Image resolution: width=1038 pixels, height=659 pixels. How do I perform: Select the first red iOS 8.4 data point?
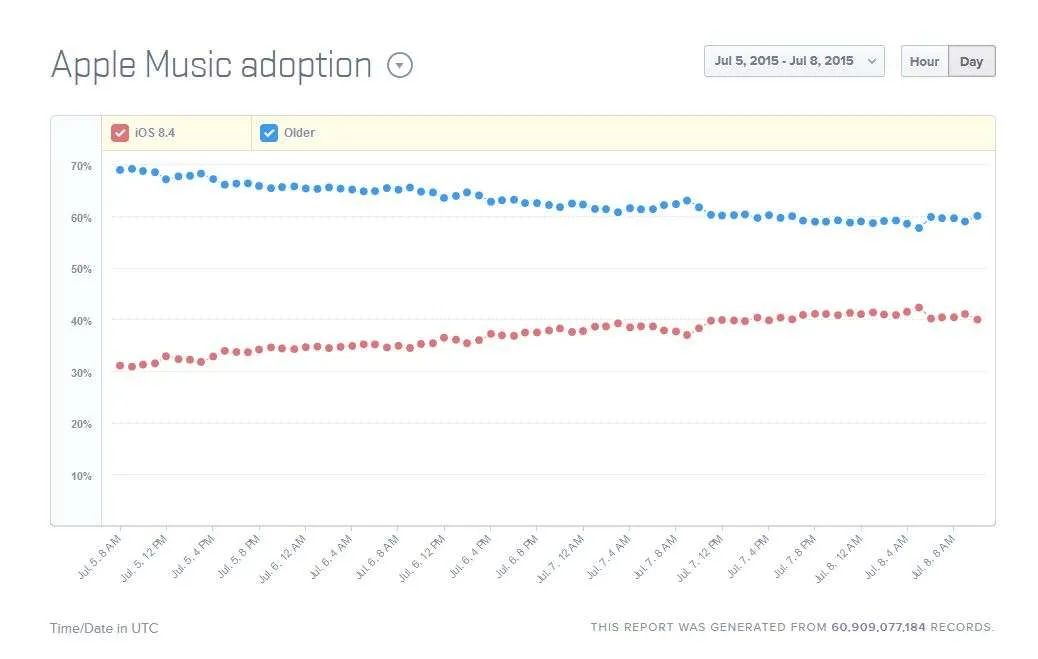tap(120, 366)
